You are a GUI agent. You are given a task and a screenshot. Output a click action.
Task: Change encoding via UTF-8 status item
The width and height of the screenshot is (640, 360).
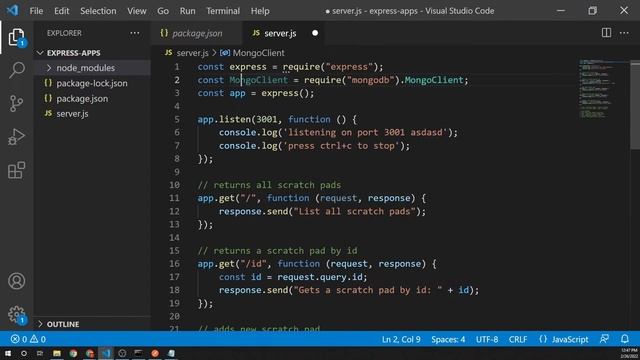[487, 339]
